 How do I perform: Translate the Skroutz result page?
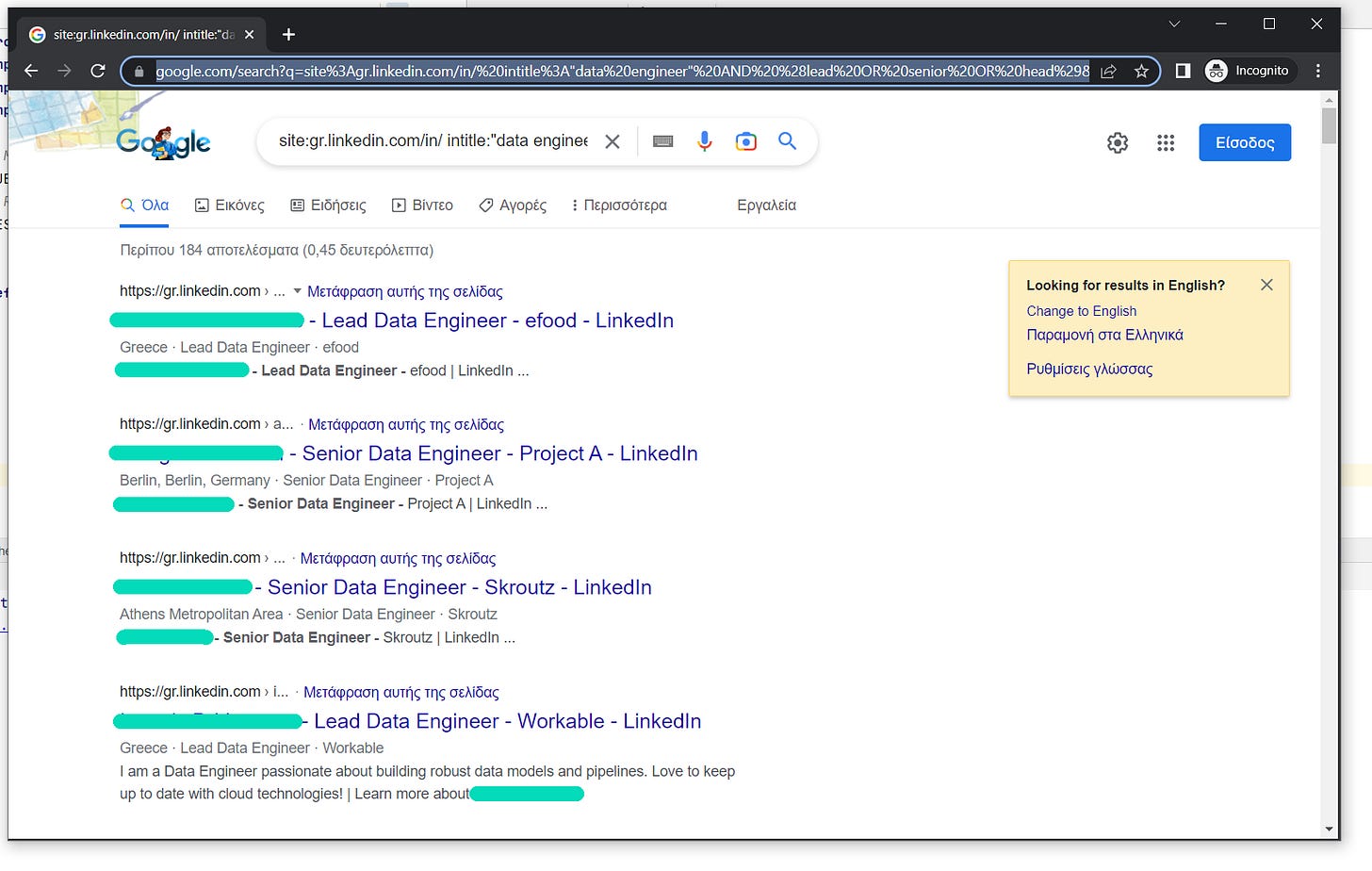coord(398,559)
